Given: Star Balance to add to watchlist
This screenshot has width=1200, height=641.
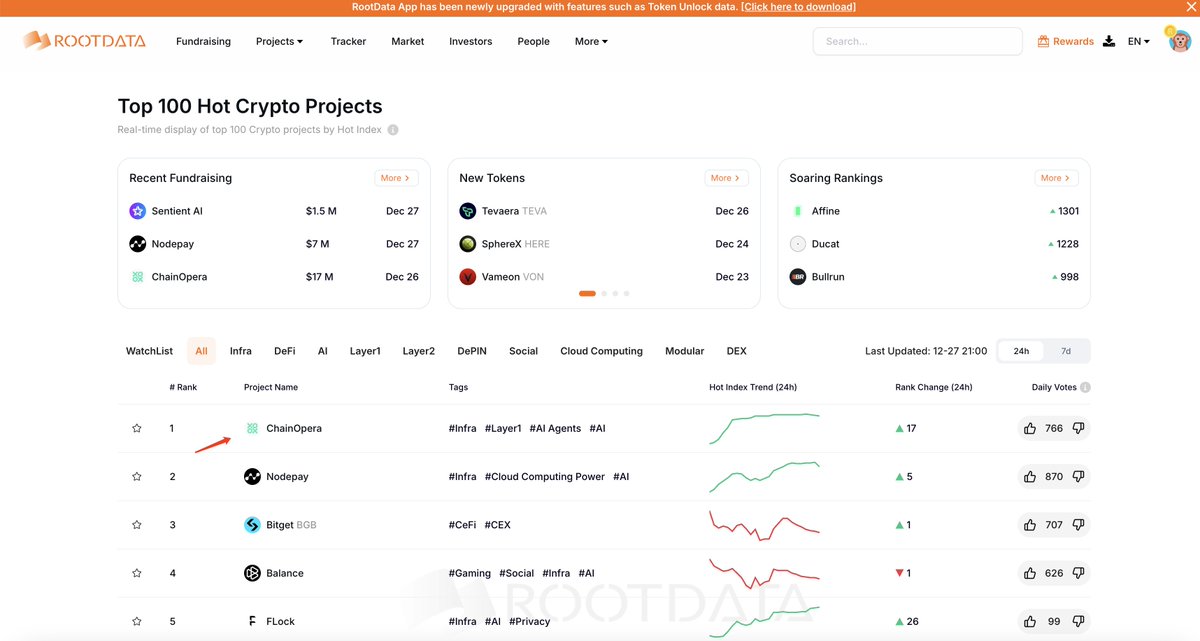Looking at the screenshot, I should coord(137,573).
